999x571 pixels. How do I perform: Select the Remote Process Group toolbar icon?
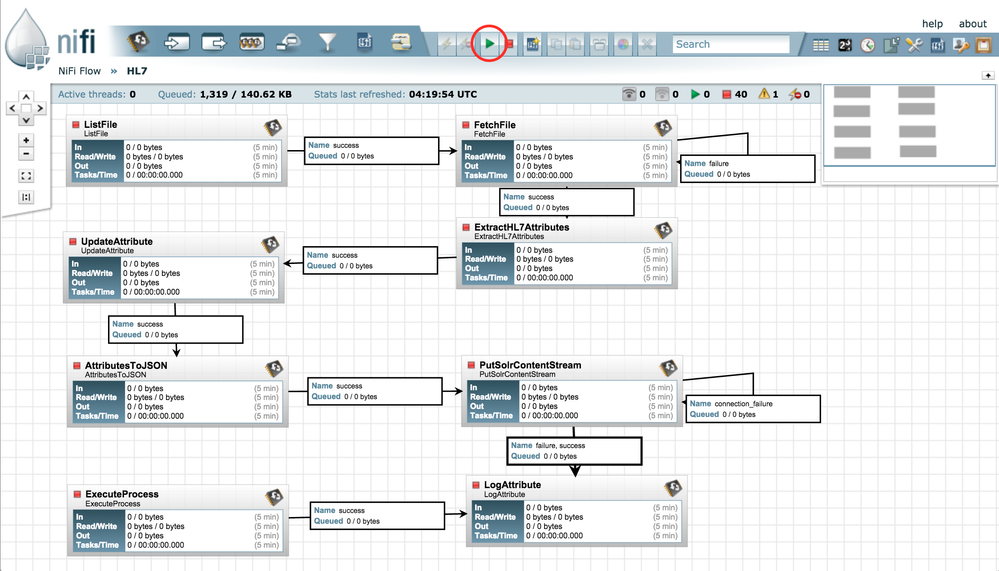tap(289, 43)
